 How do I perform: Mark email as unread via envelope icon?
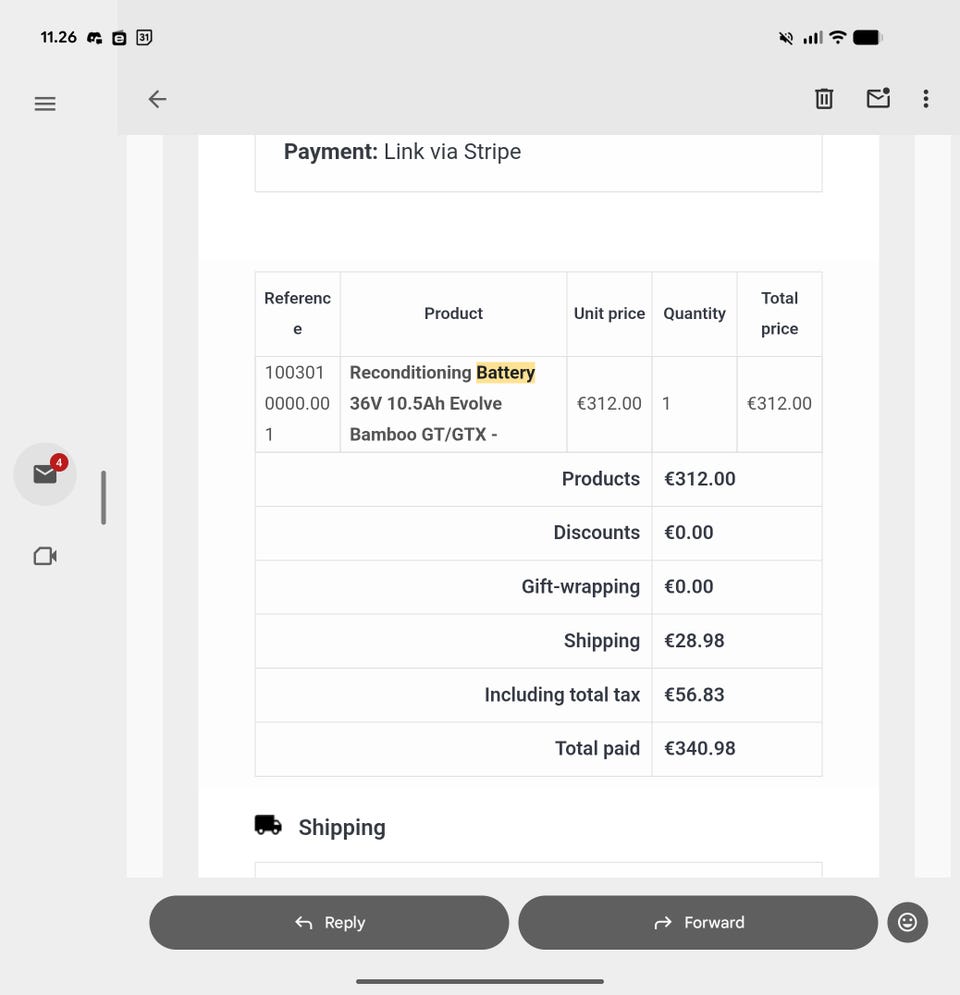pos(878,98)
